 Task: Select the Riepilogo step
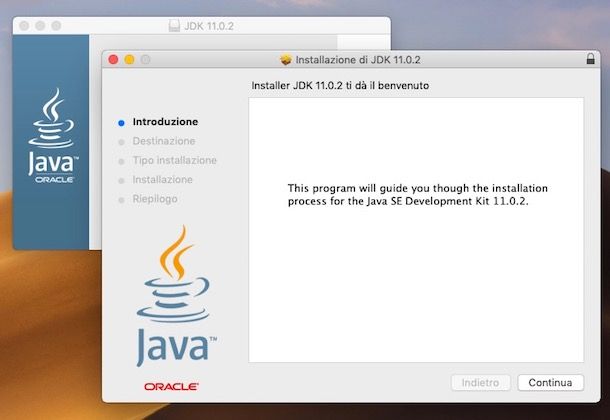coord(155,199)
